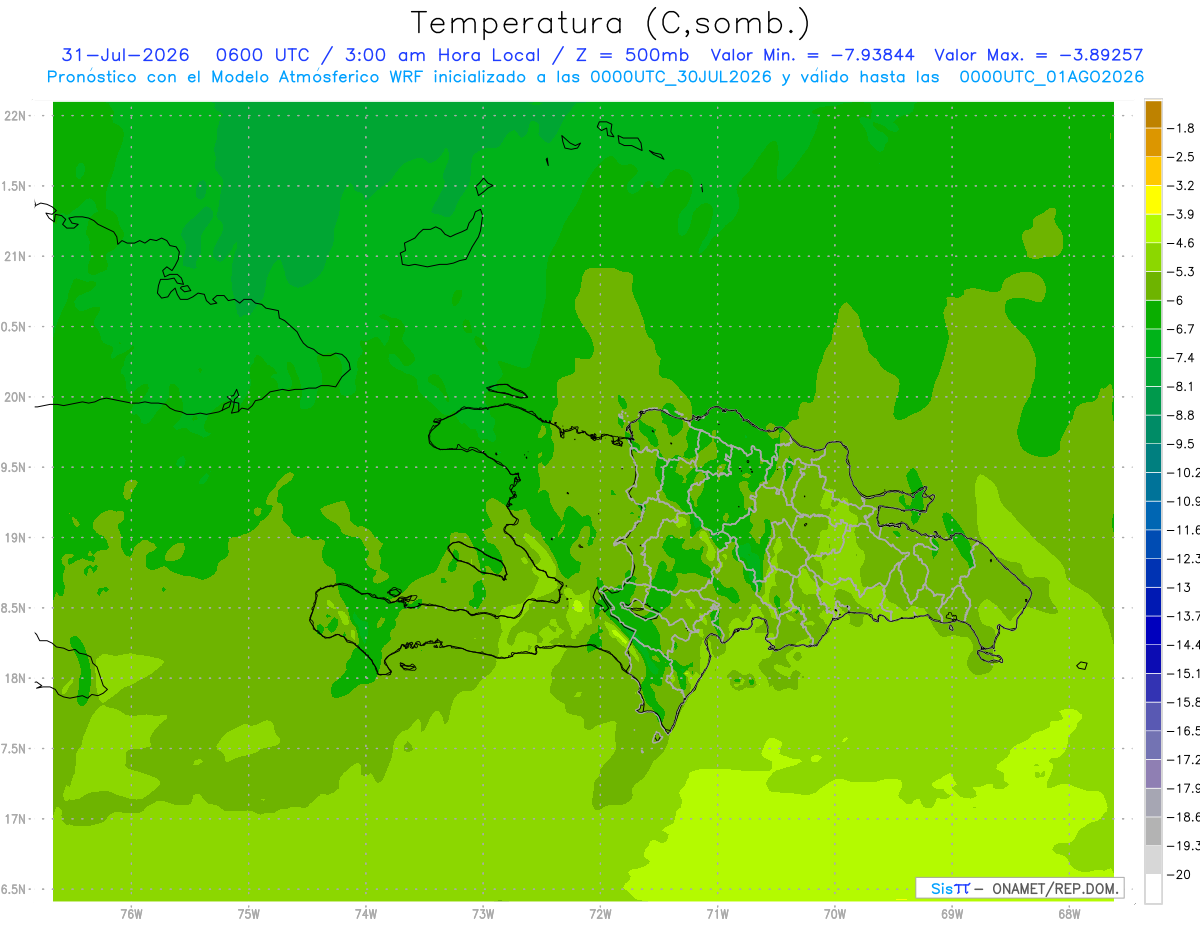
Task: Click the '20N' latitude axis label
Action: (x=15, y=397)
